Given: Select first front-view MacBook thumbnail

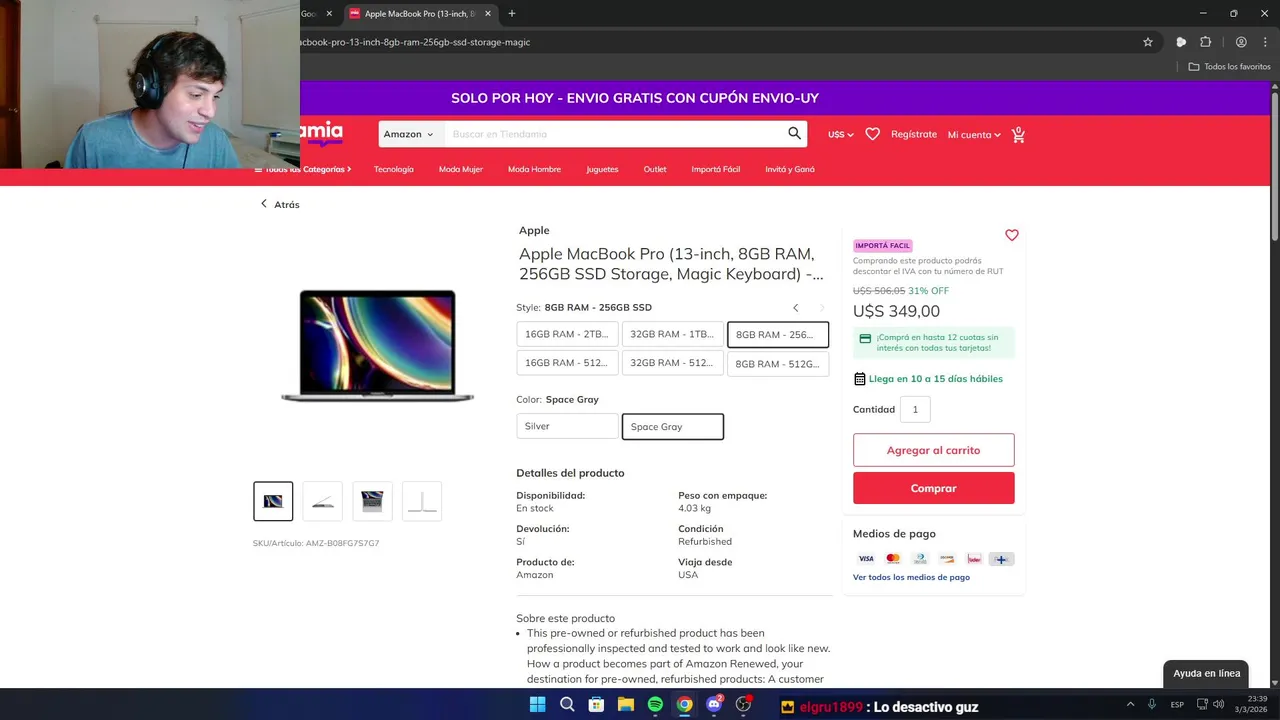Looking at the screenshot, I should pos(273,501).
